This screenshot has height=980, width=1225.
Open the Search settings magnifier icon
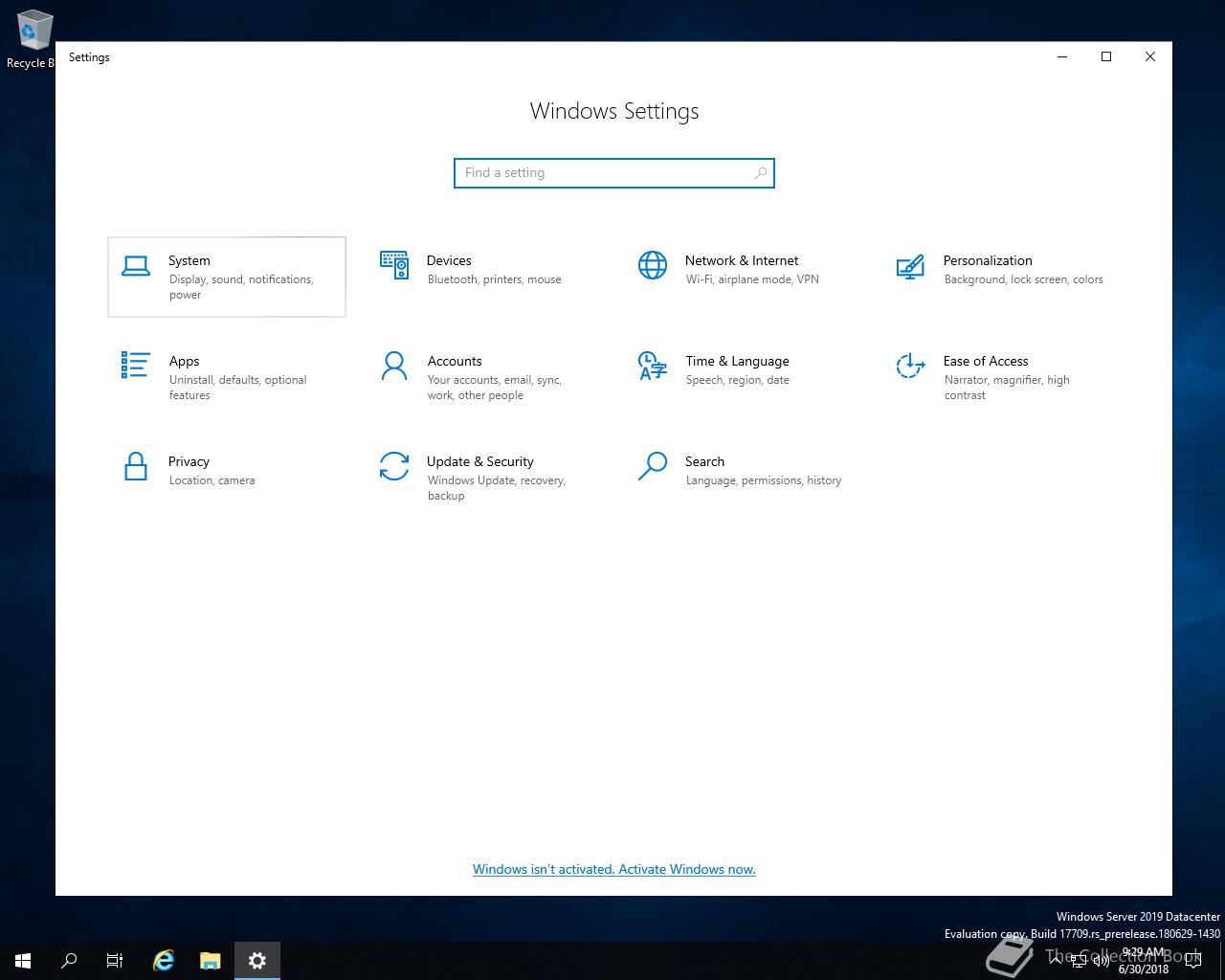coord(653,466)
